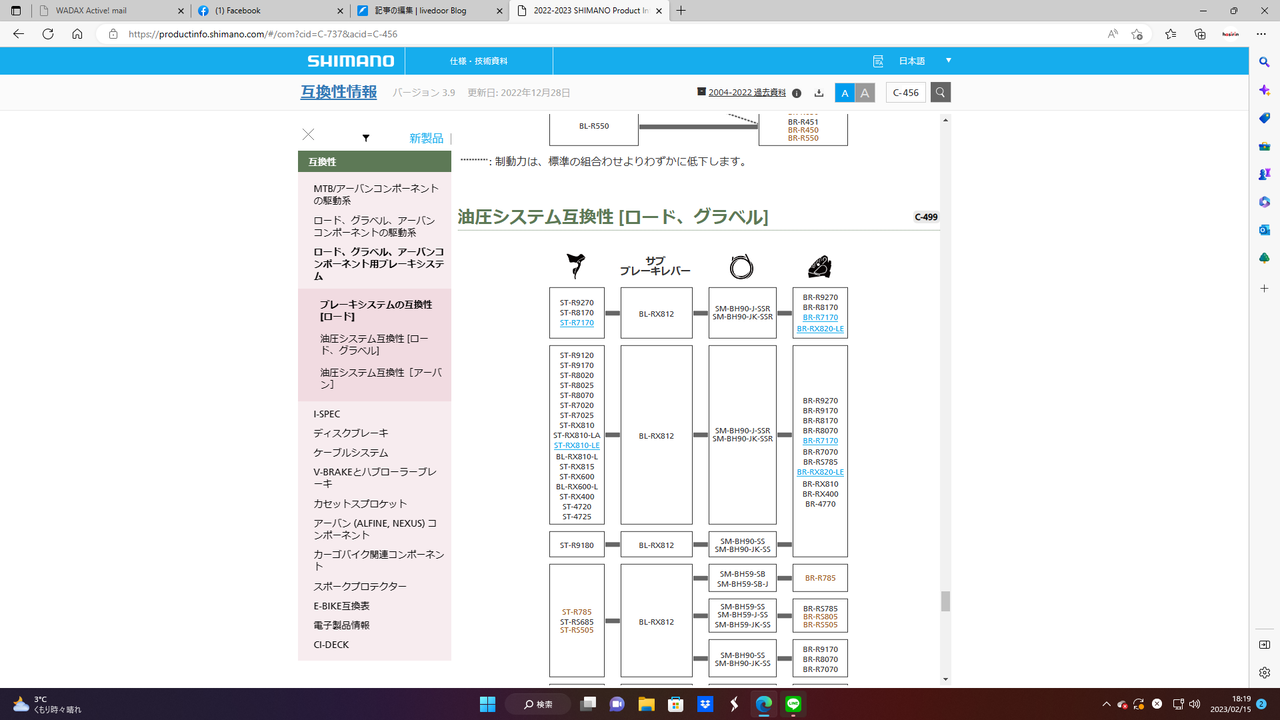Click the C-456 code search field
The image size is (1280, 720).
click(906, 92)
